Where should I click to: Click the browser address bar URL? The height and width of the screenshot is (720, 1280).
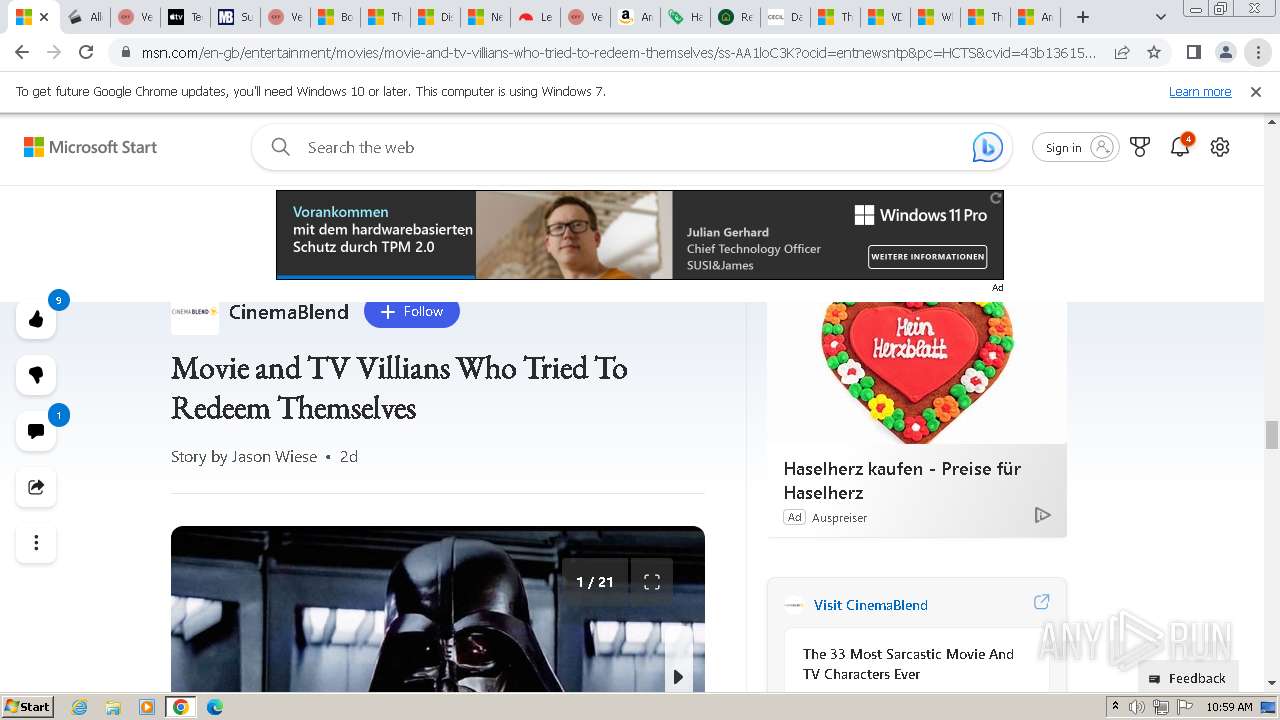pos(618,52)
